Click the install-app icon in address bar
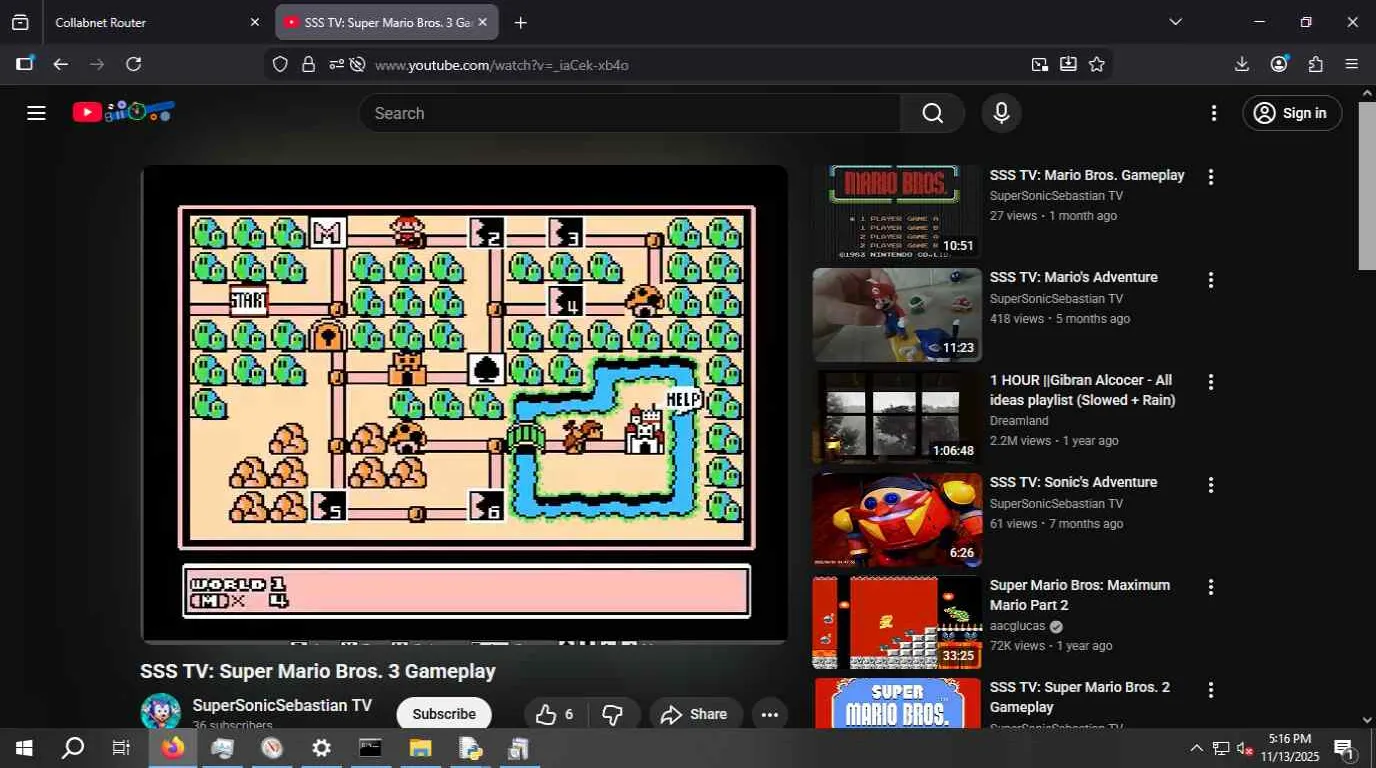Viewport: 1376px width, 768px height. click(x=1068, y=64)
